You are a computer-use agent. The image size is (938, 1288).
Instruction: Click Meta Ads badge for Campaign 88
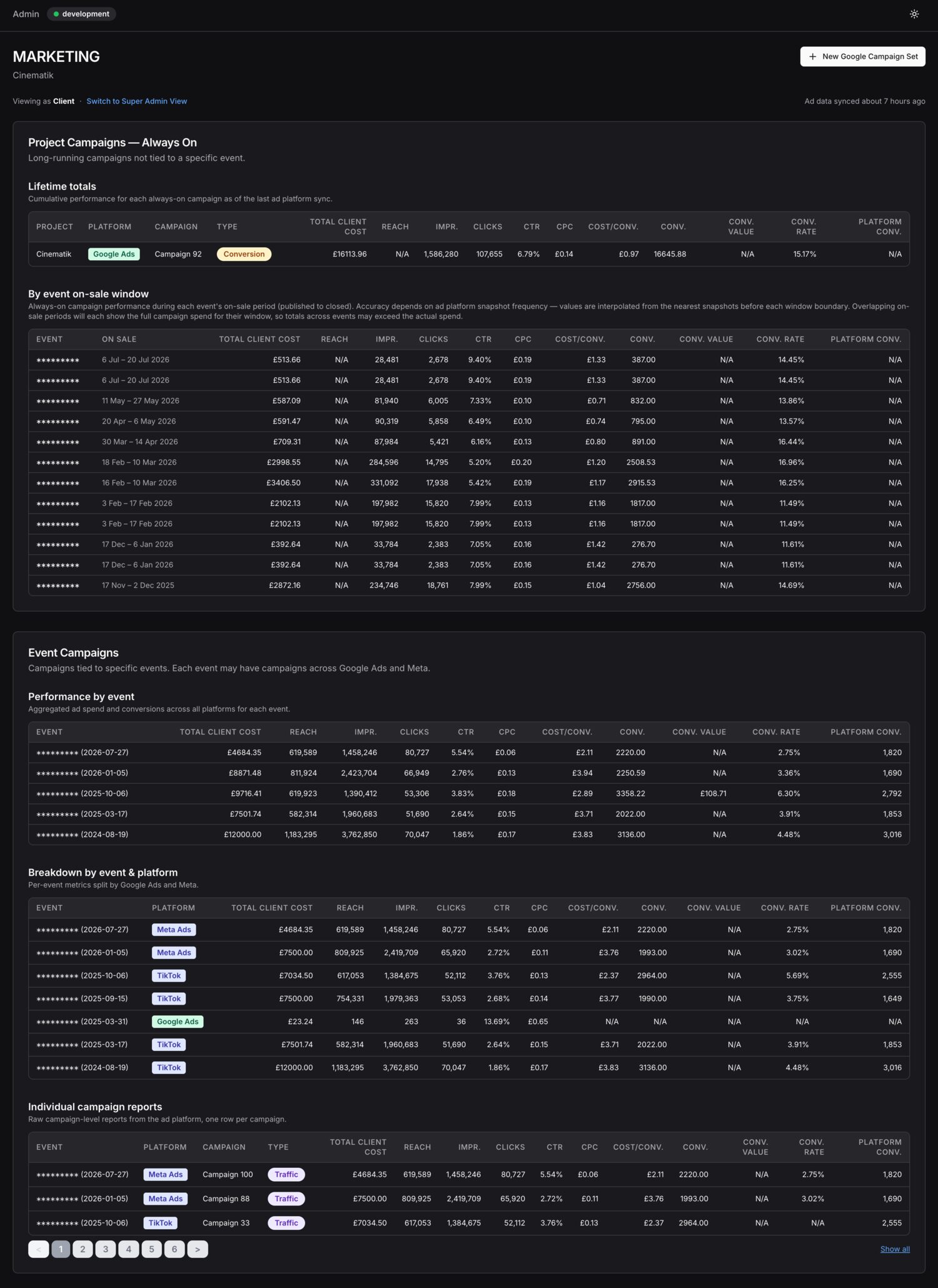[165, 1199]
